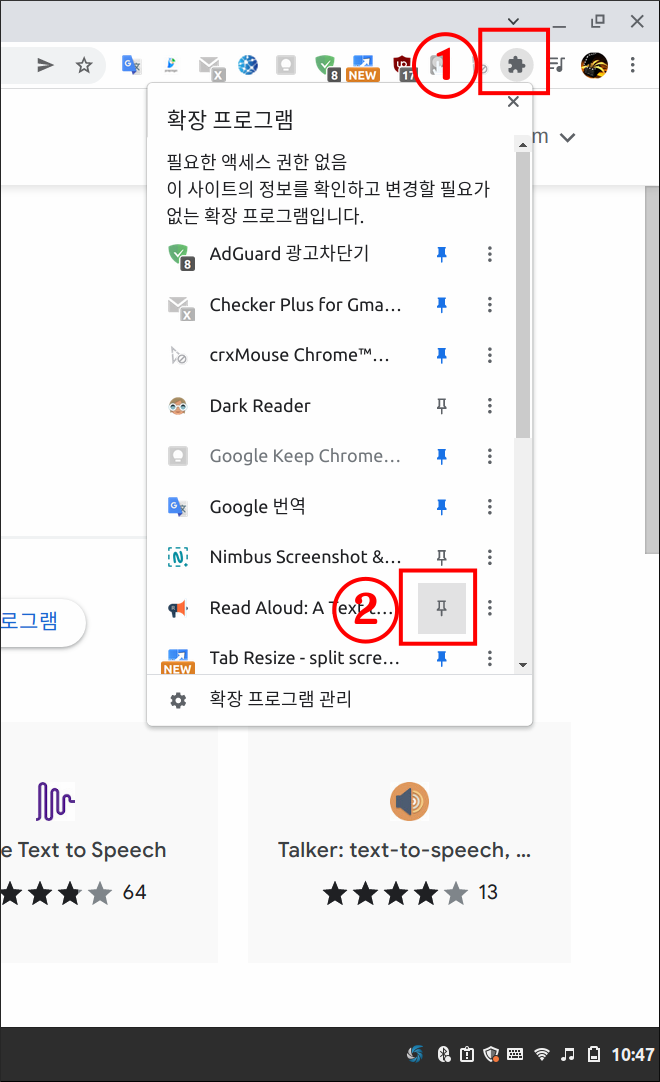This screenshot has width=660, height=1082.
Task: Unpin crxMouse Chrome extension from toolbar
Action: [x=442, y=355]
